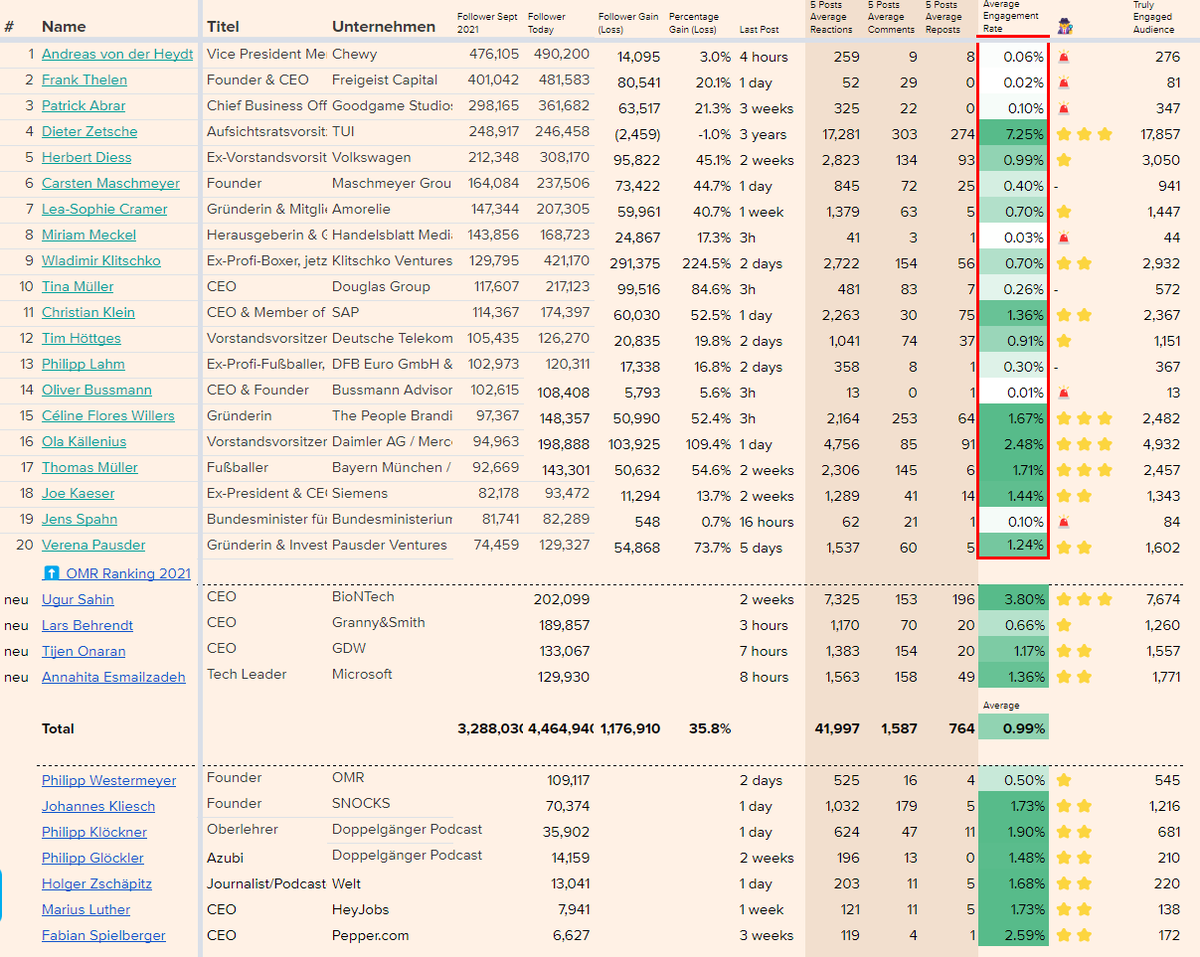The height and width of the screenshot is (957, 1200).
Task: Click the siren icon in Patrick Abrar's row
Action: 1062,108
